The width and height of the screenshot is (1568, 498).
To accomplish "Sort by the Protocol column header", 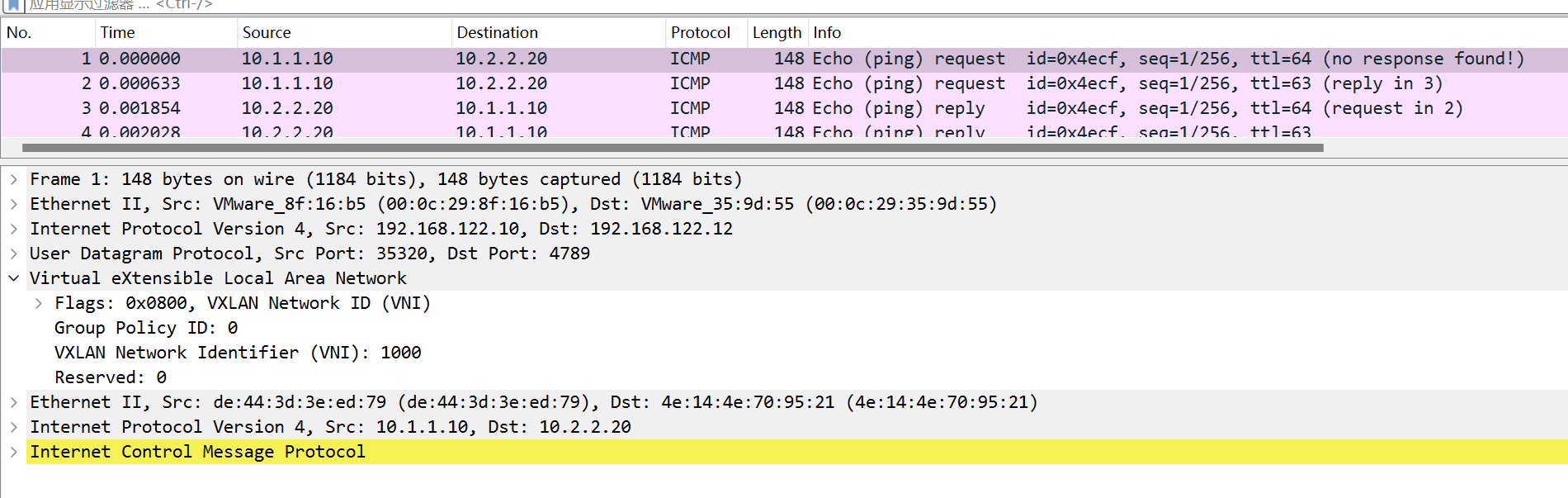I will pos(706,32).
